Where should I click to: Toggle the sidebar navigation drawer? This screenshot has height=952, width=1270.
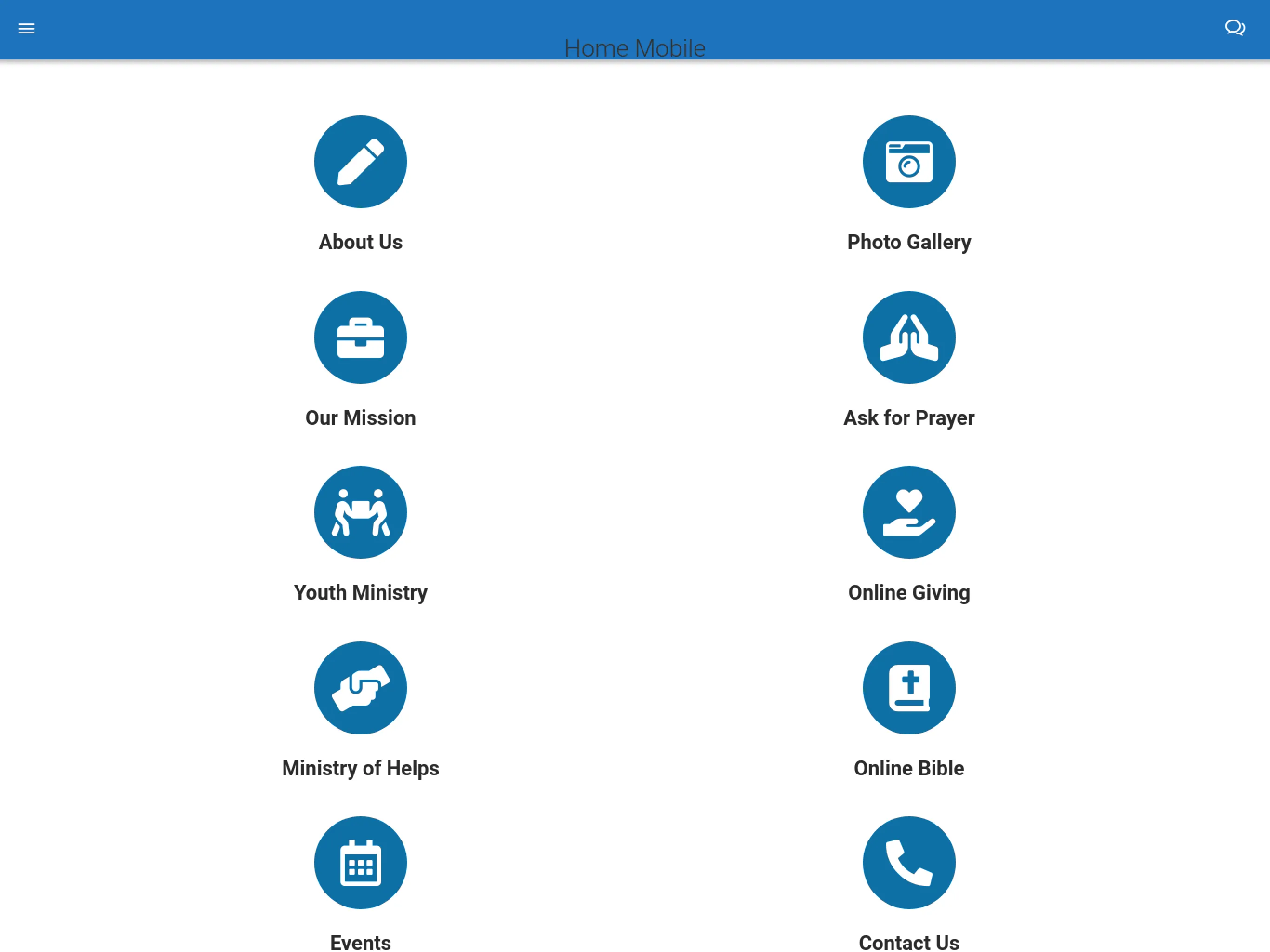(x=26, y=27)
